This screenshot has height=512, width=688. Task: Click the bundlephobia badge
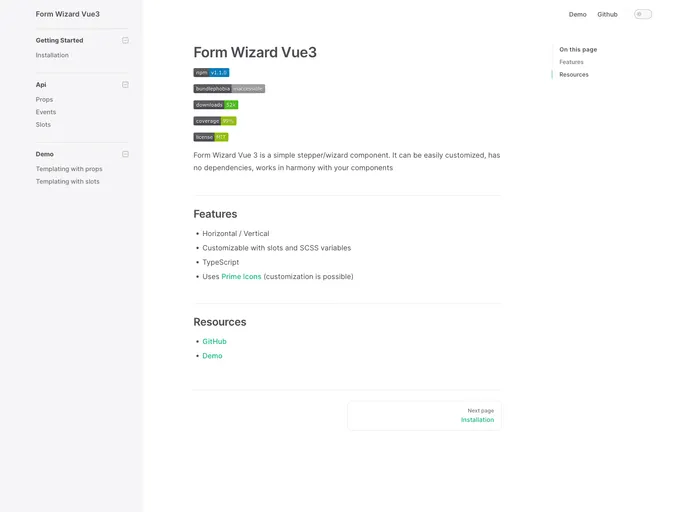[x=229, y=89]
